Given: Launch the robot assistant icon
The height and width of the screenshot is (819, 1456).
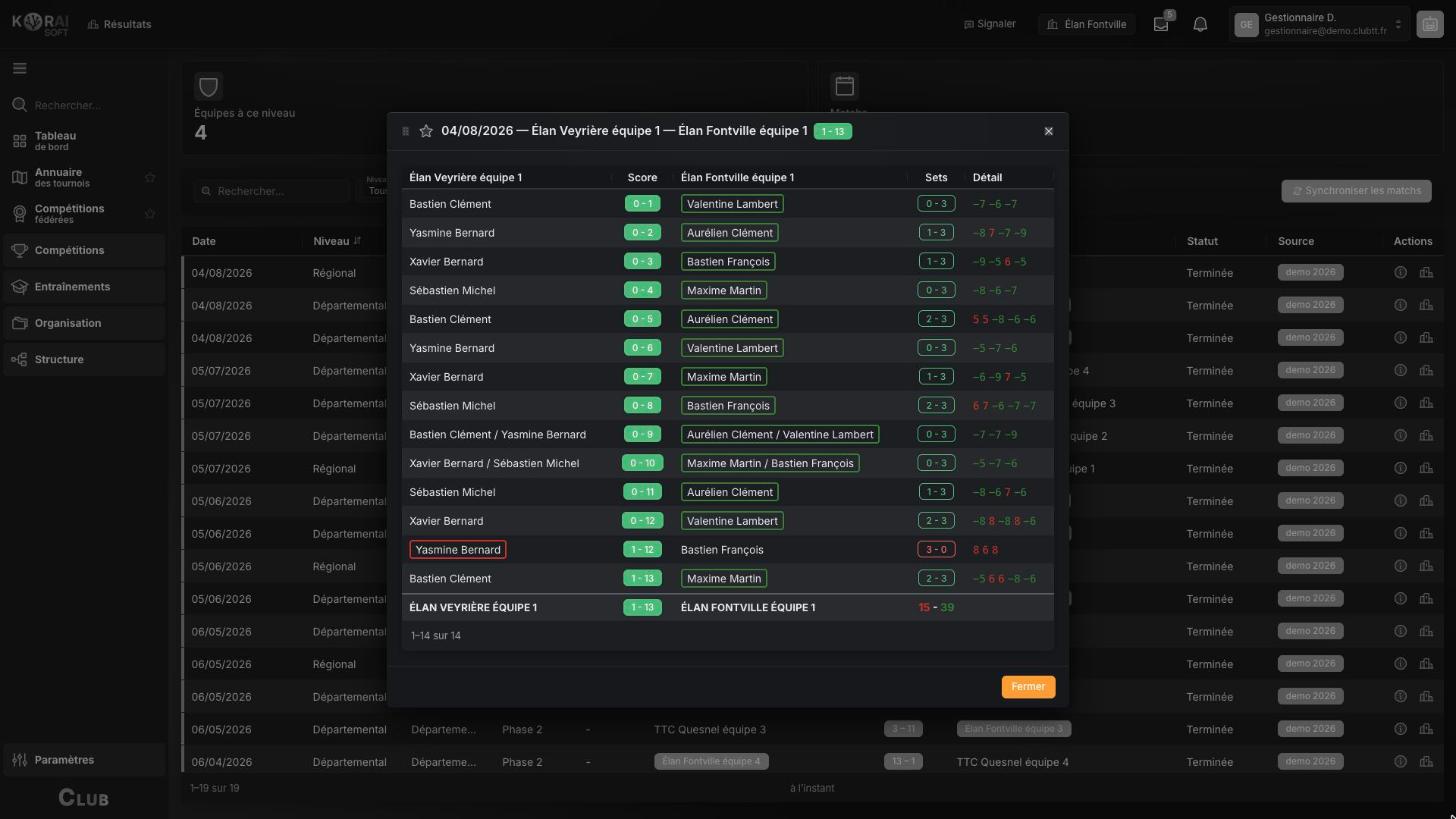Looking at the screenshot, I should click(x=1430, y=25).
